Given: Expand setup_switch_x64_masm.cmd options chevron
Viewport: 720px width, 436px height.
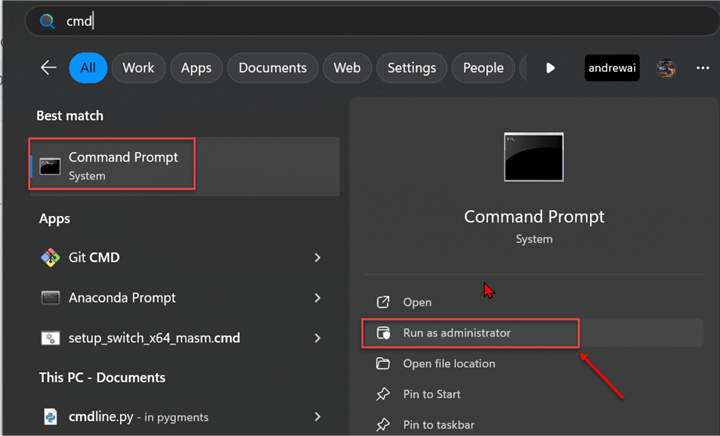Looking at the screenshot, I should 317,338.
